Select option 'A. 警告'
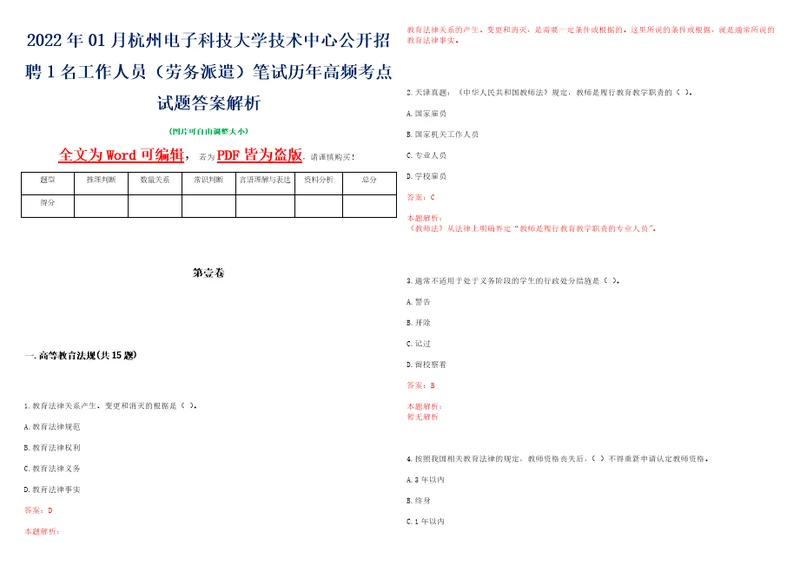This screenshot has width=800, height=565. tap(418, 302)
